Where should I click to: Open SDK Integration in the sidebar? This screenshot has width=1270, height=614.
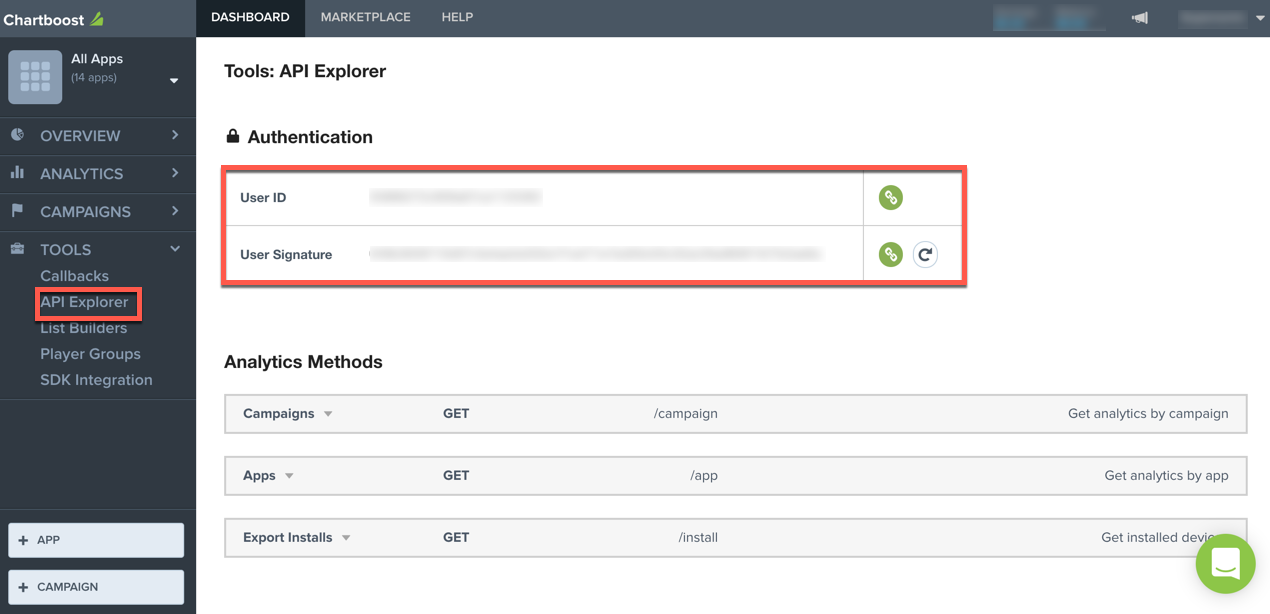pos(96,380)
